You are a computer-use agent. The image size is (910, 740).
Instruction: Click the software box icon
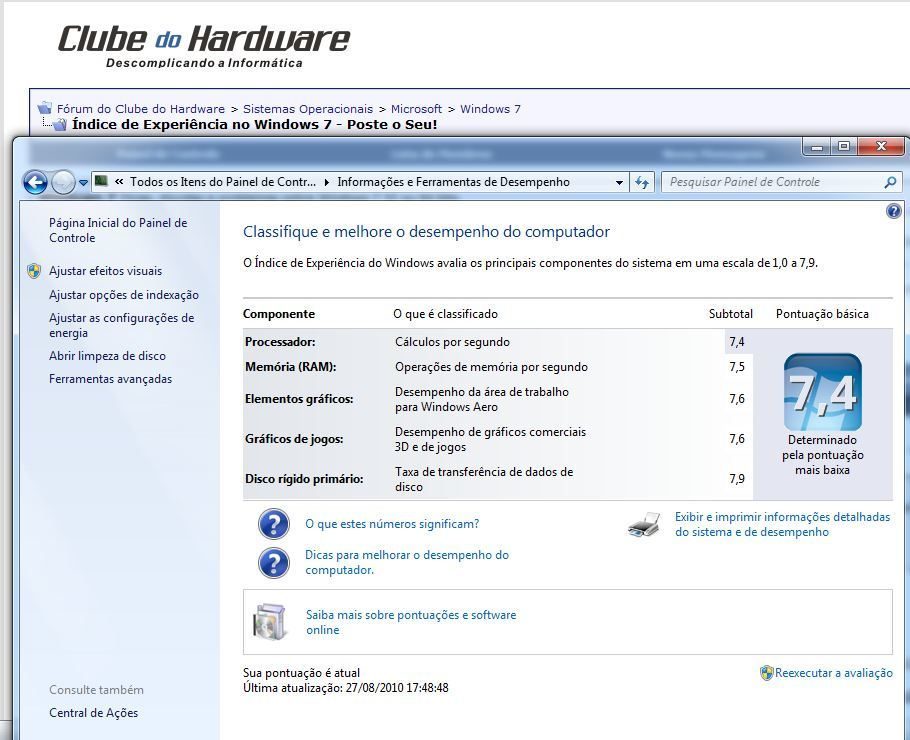pos(270,622)
